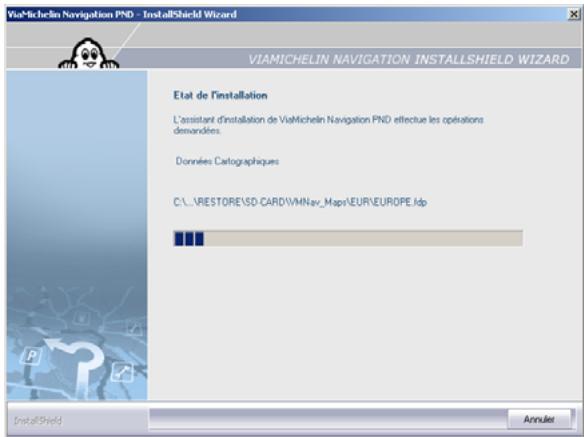
Task: Click the window title bar text
Action: pos(122,15)
